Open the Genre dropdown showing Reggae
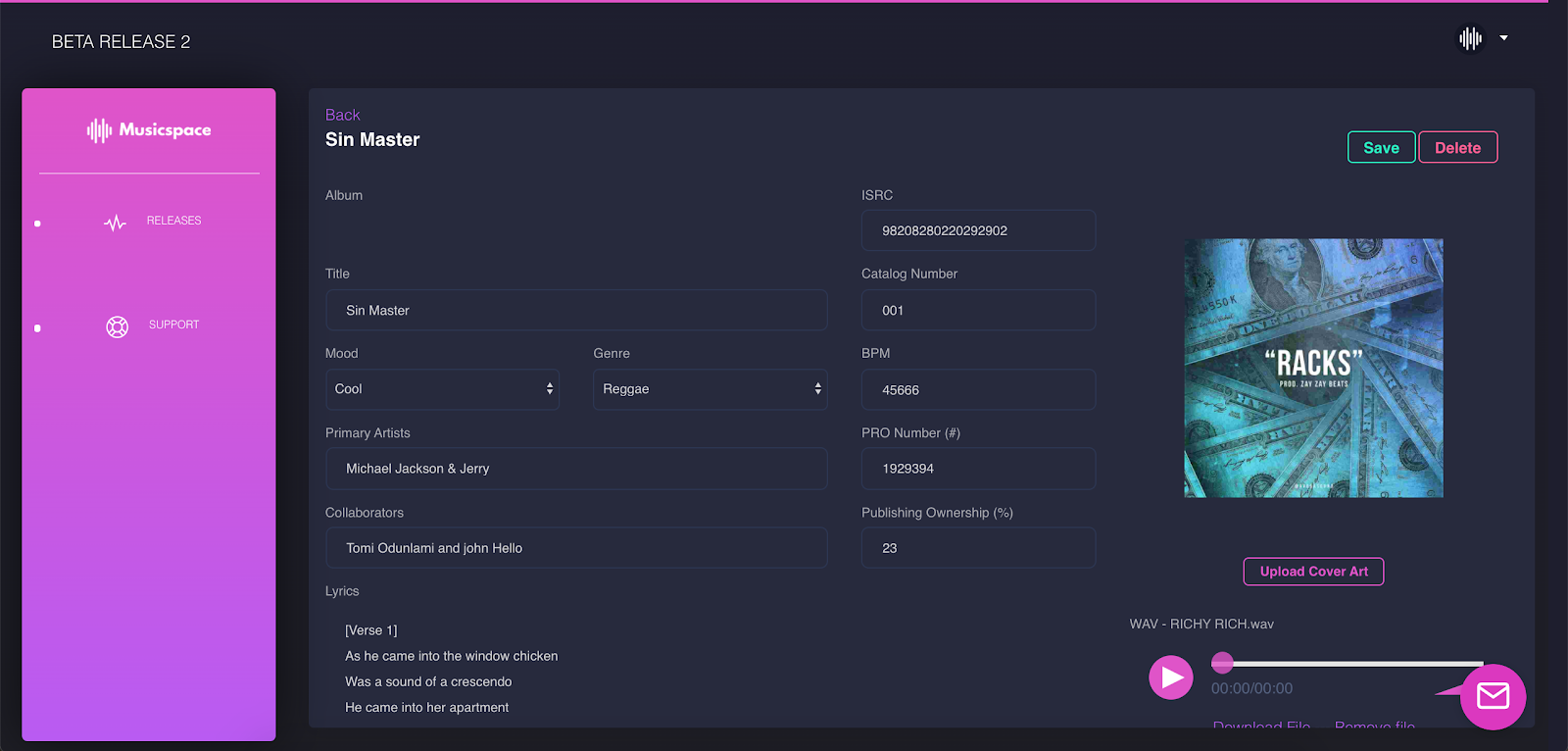 click(x=710, y=389)
